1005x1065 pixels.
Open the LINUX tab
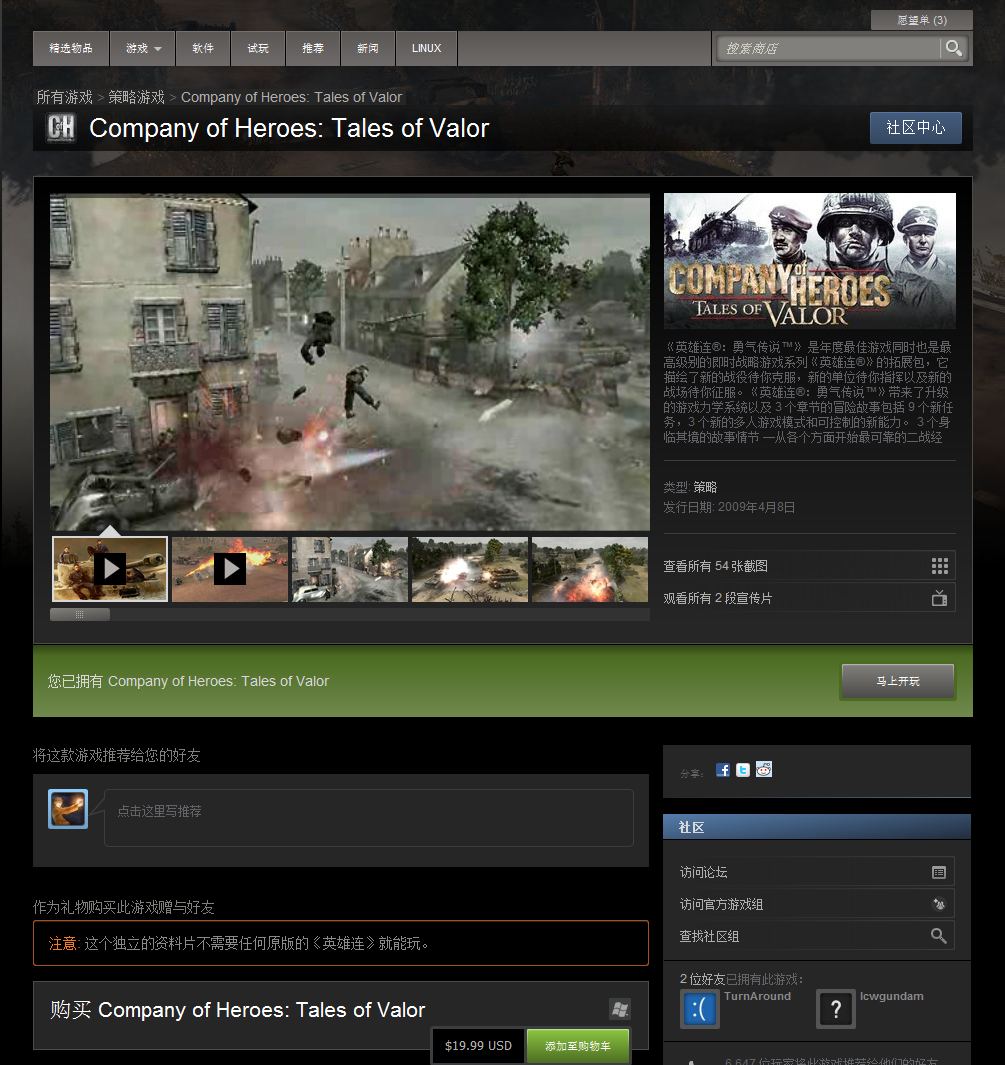[x=426, y=48]
